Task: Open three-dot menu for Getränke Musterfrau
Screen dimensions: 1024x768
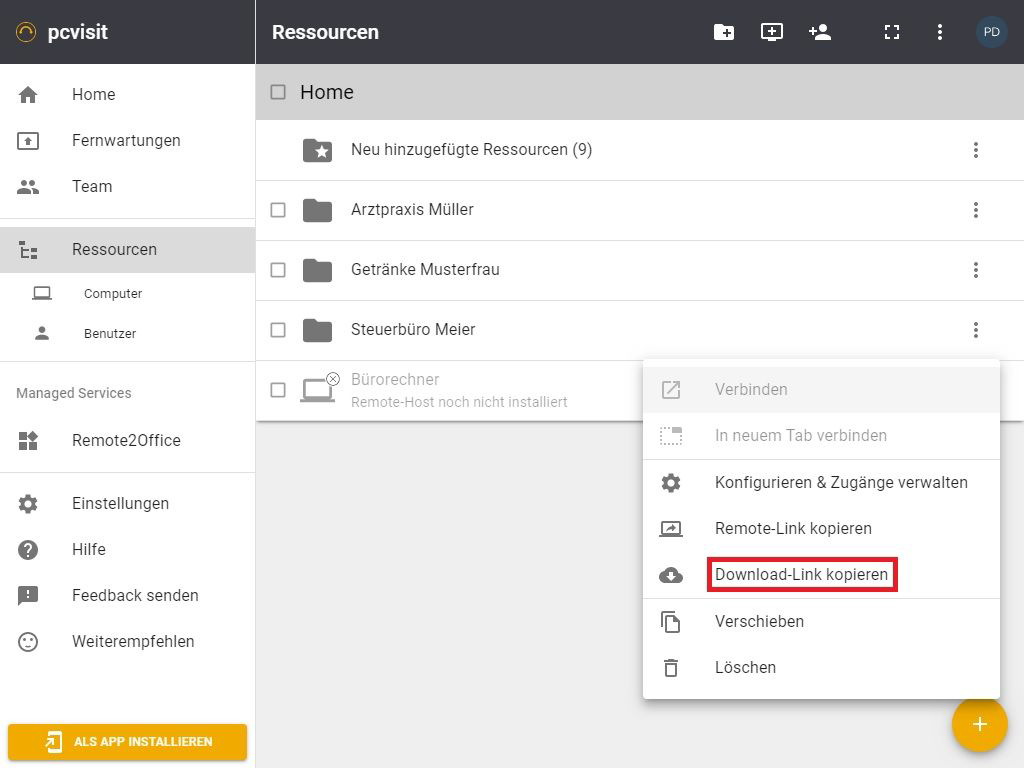Action: [975, 270]
